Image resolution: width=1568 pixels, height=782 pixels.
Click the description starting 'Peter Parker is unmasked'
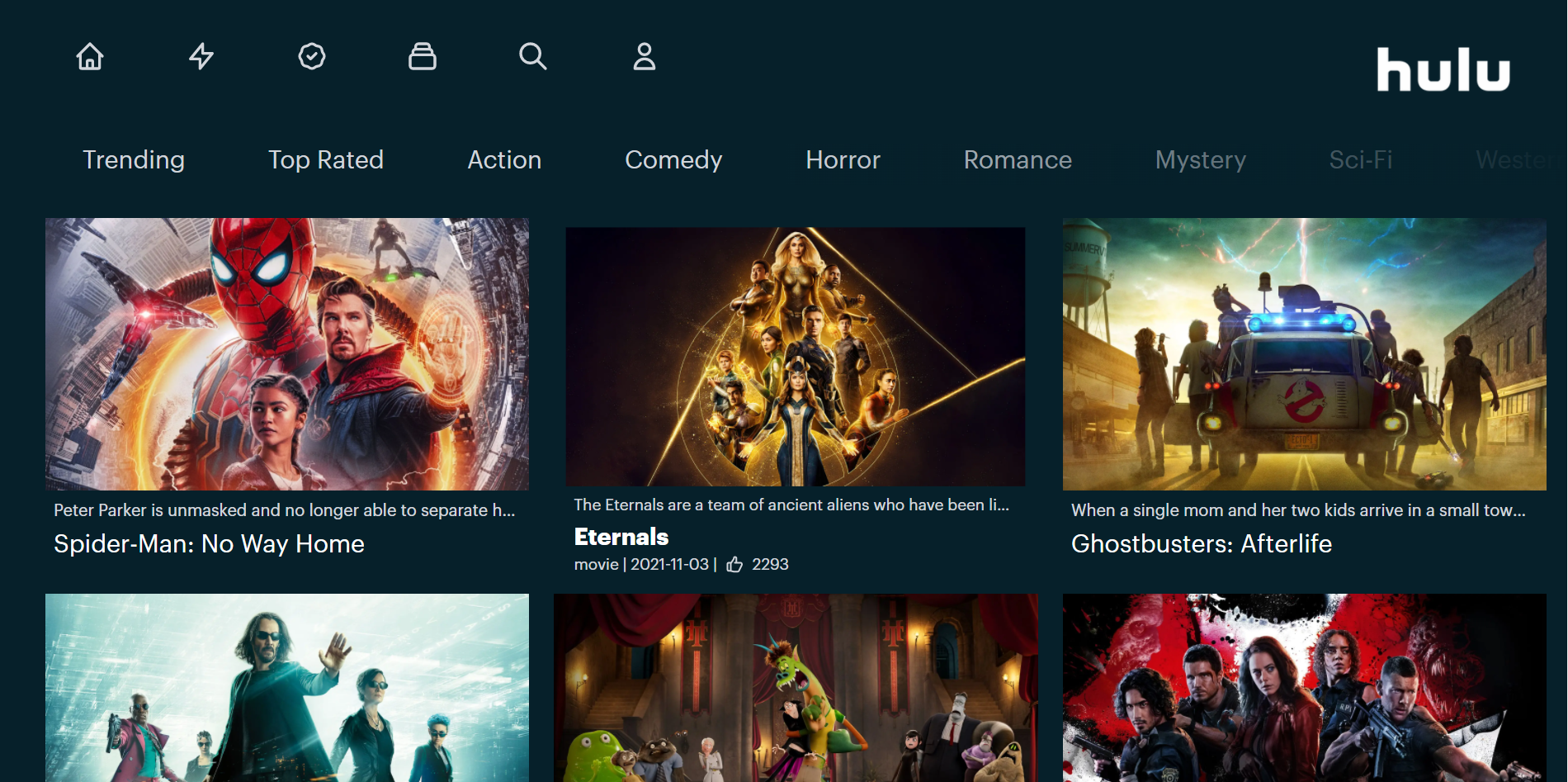pyautogui.click(x=285, y=510)
